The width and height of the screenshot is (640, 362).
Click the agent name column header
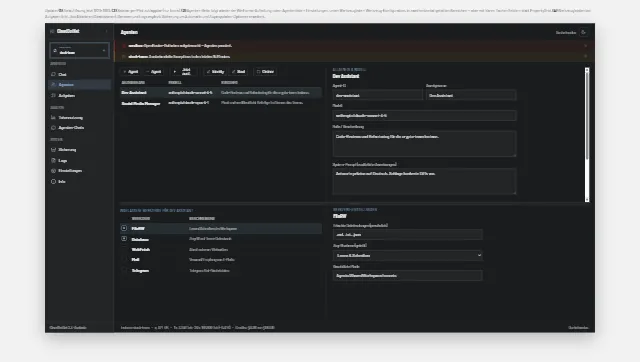point(133,82)
